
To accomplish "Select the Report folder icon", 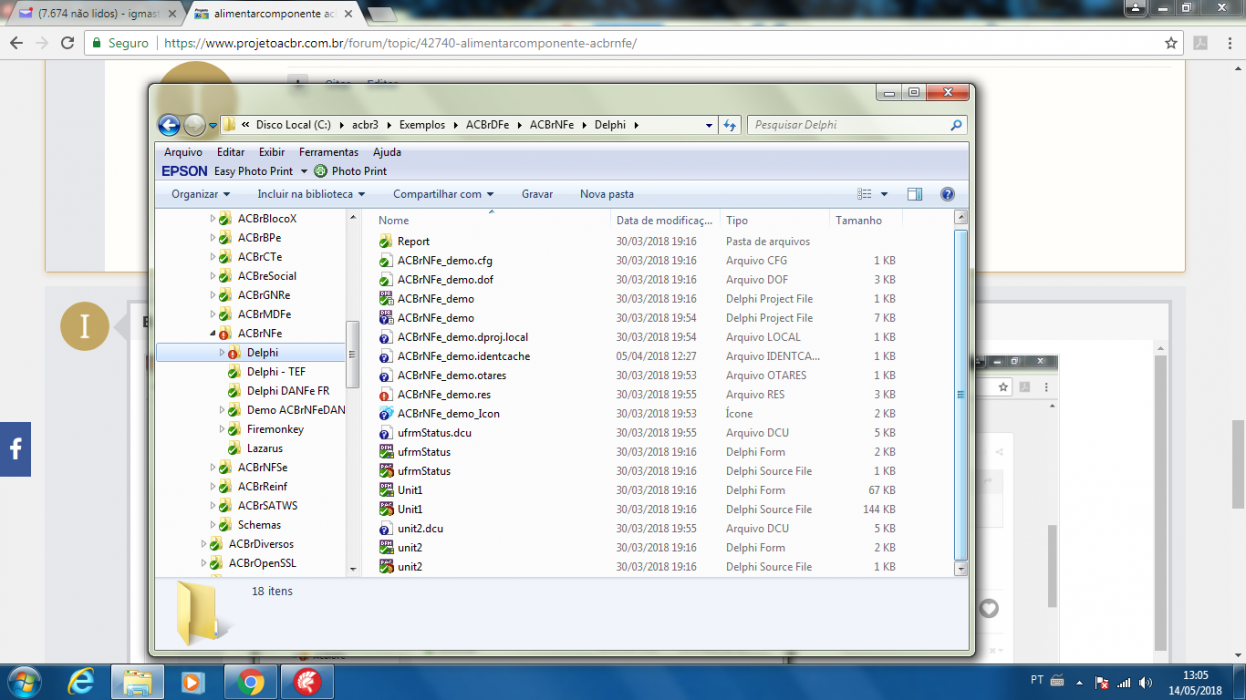I will [x=386, y=241].
